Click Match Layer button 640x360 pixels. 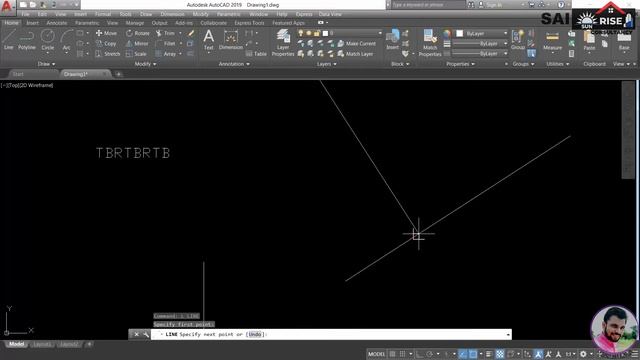[355, 54]
